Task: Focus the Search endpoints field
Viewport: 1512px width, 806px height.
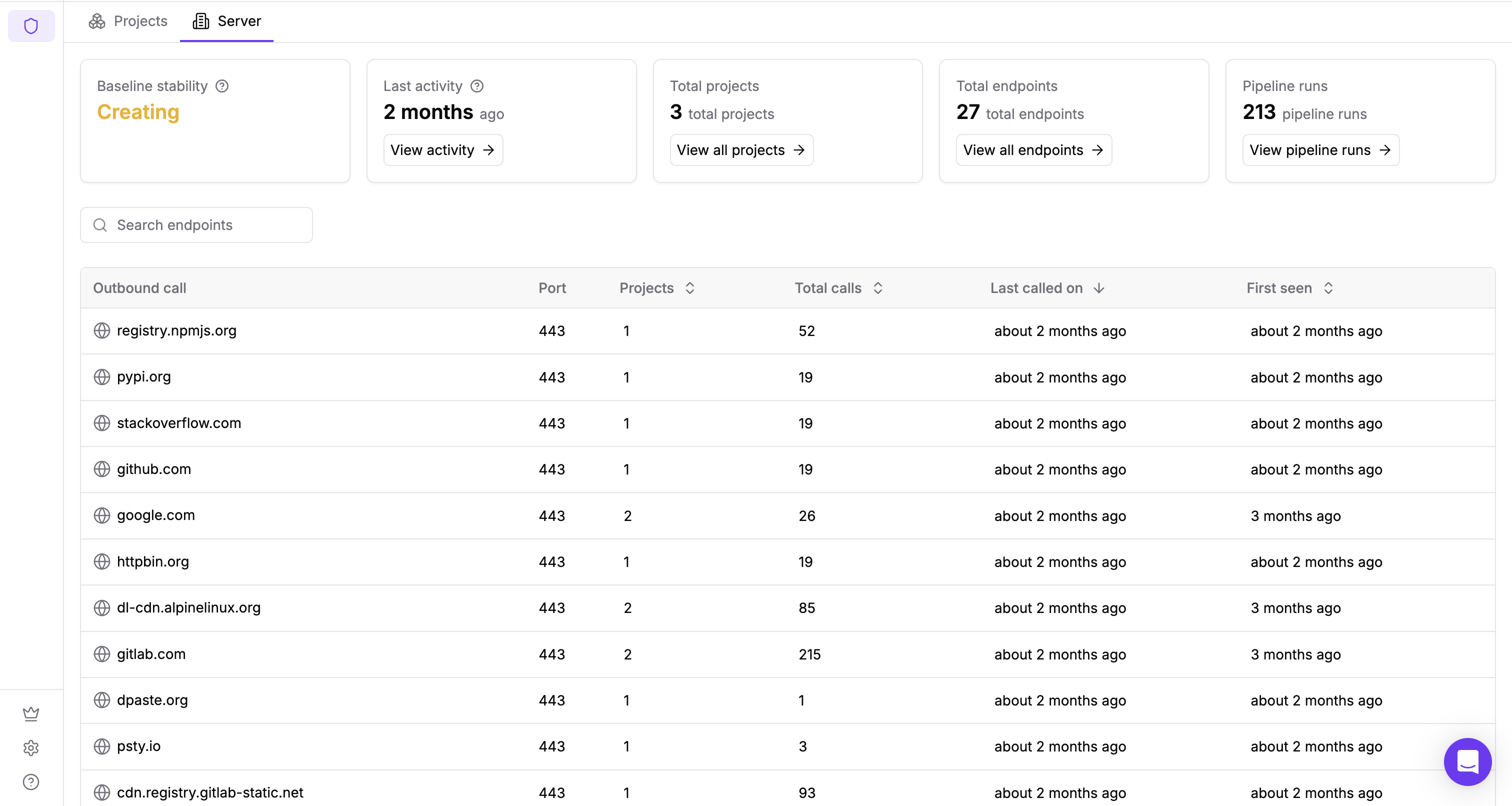Action: pos(196,225)
